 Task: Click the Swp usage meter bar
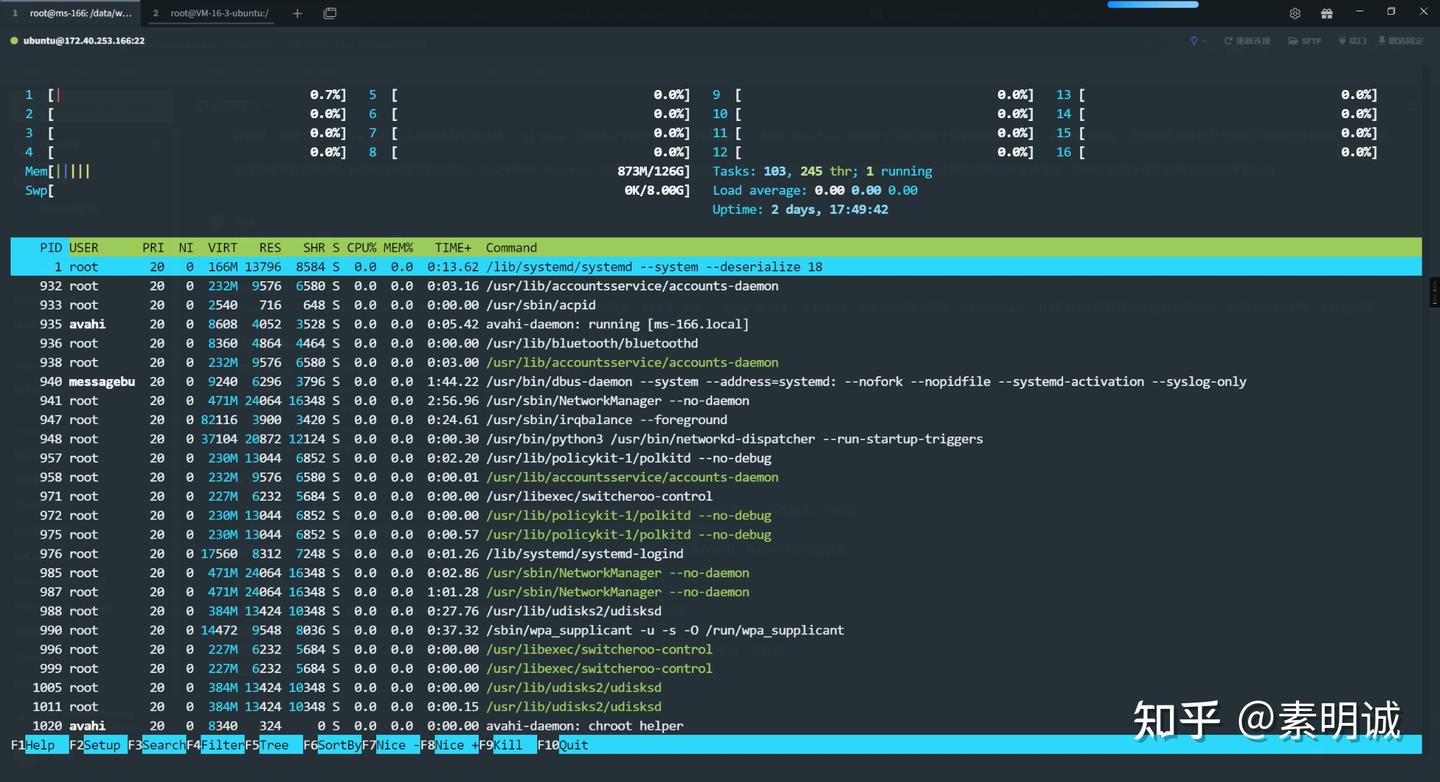pos(358,190)
